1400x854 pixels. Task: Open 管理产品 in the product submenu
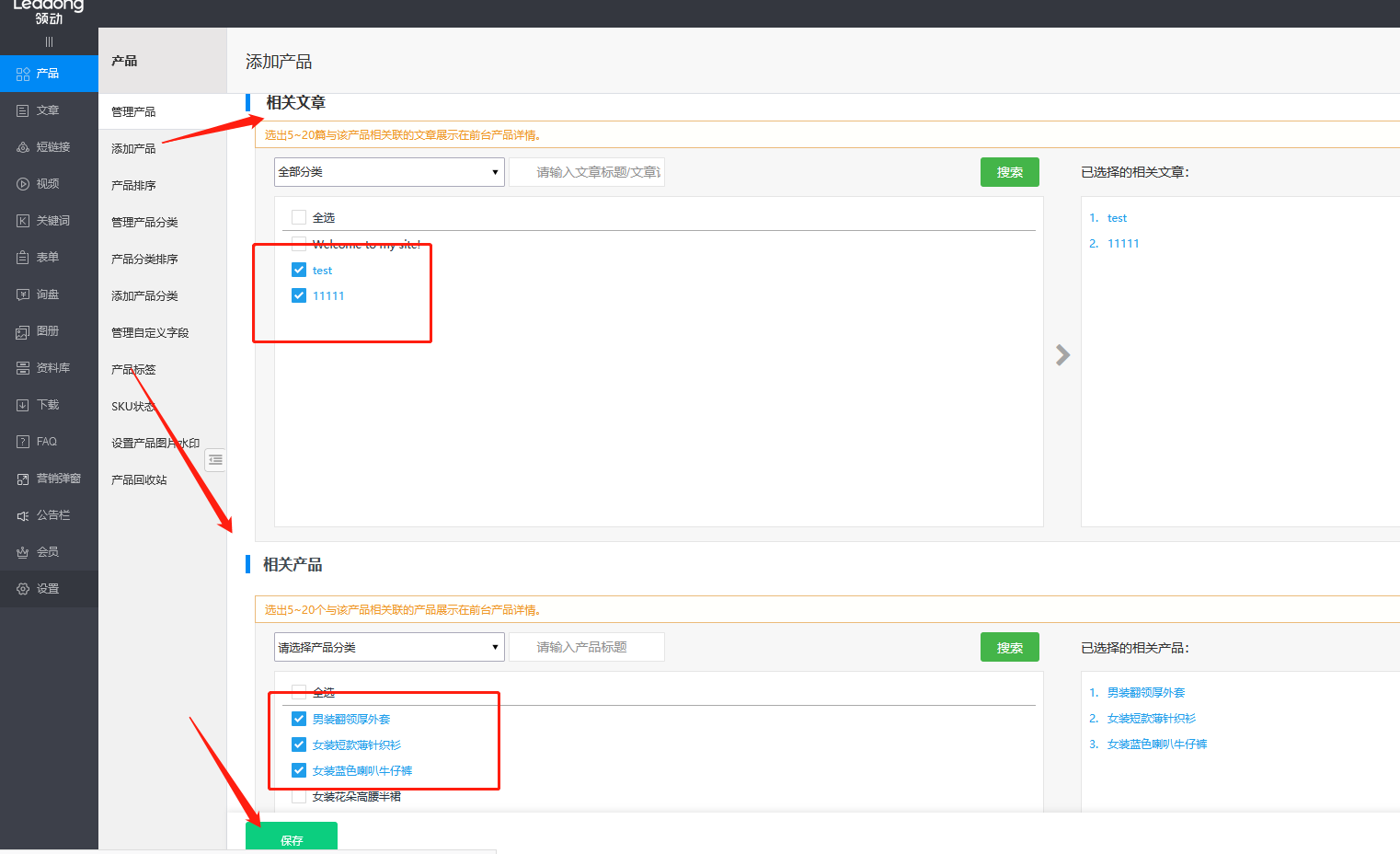[x=133, y=111]
